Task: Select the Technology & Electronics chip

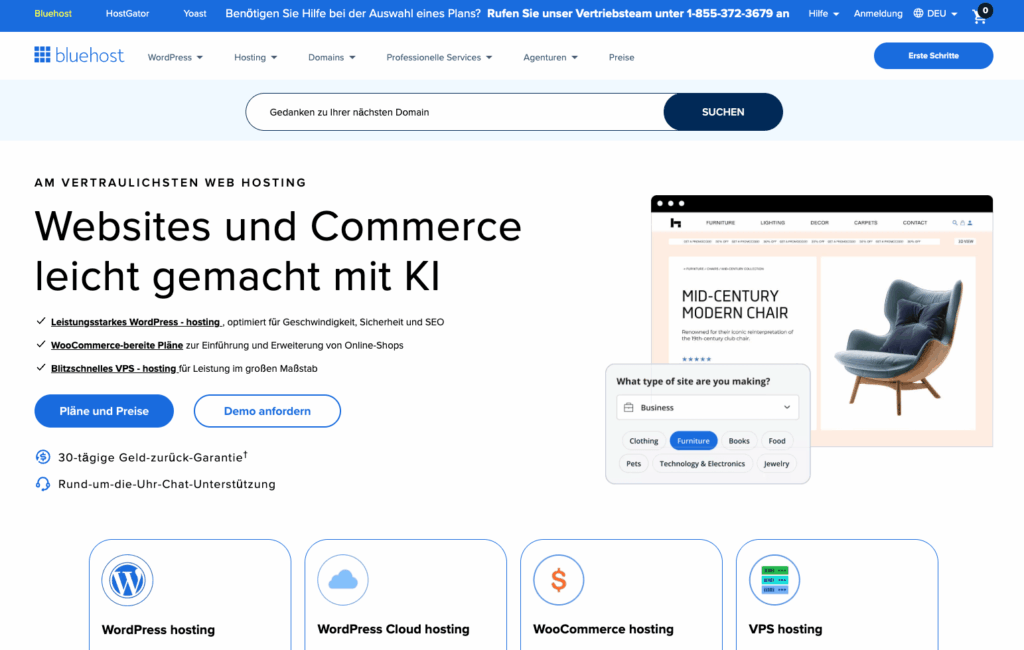Action: point(702,464)
